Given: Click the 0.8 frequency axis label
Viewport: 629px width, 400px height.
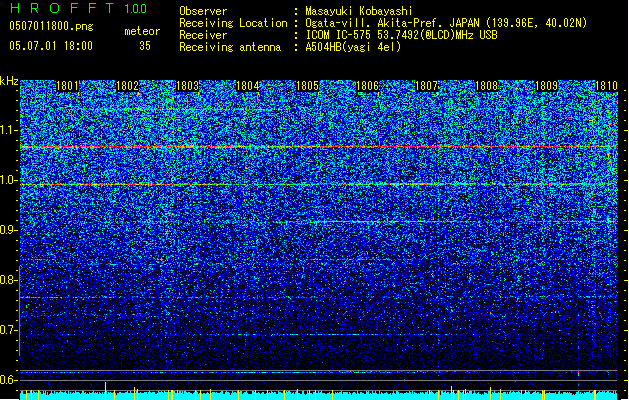Looking at the screenshot, I should point(9,280).
